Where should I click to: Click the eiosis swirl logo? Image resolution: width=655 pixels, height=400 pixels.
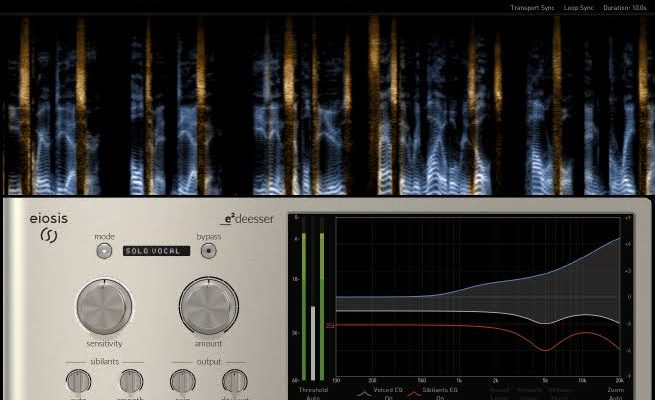pos(48,238)
